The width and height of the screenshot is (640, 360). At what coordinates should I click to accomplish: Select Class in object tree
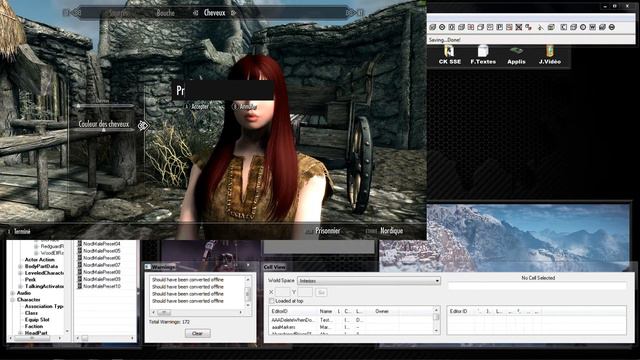tap(31, 313)
